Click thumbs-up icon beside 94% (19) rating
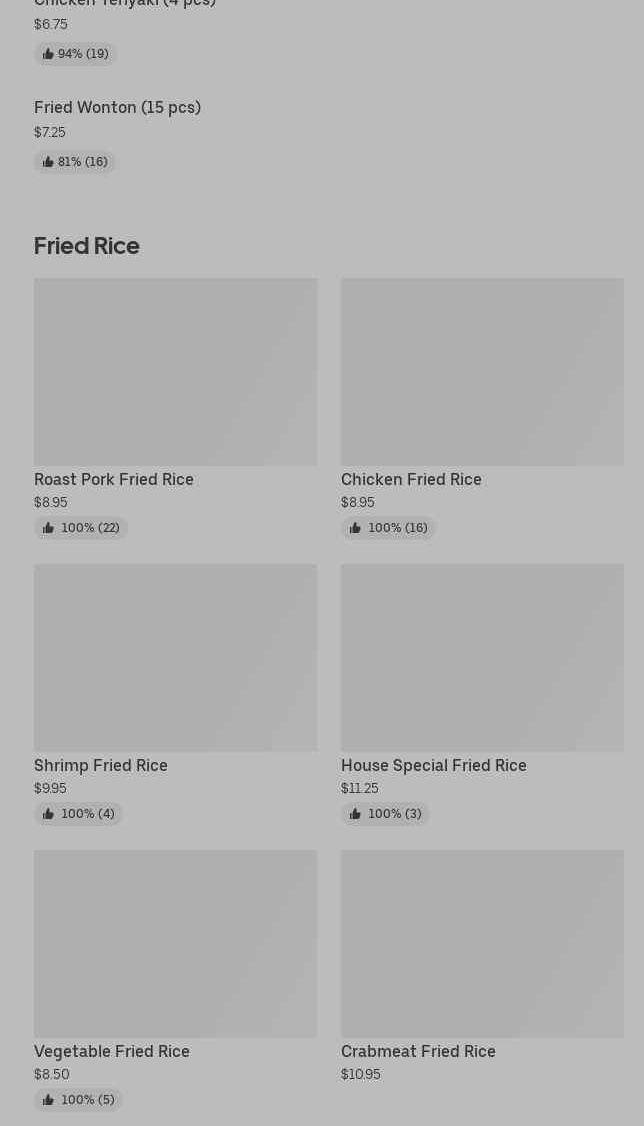The width and height of the screenshot is (644, 1126). pos(48,54)
